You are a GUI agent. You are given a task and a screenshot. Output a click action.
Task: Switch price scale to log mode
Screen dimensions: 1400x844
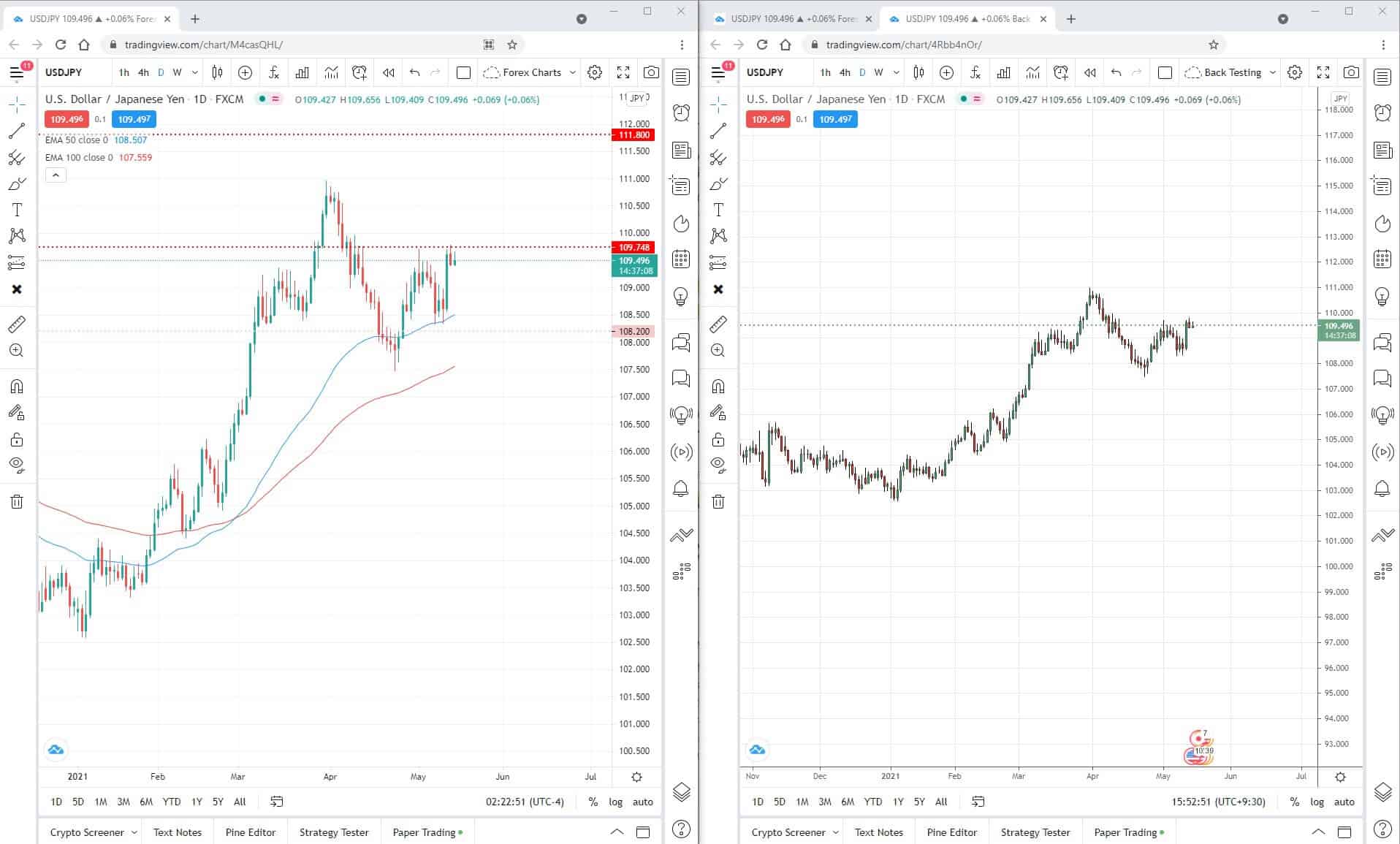(x=615, y=802)
